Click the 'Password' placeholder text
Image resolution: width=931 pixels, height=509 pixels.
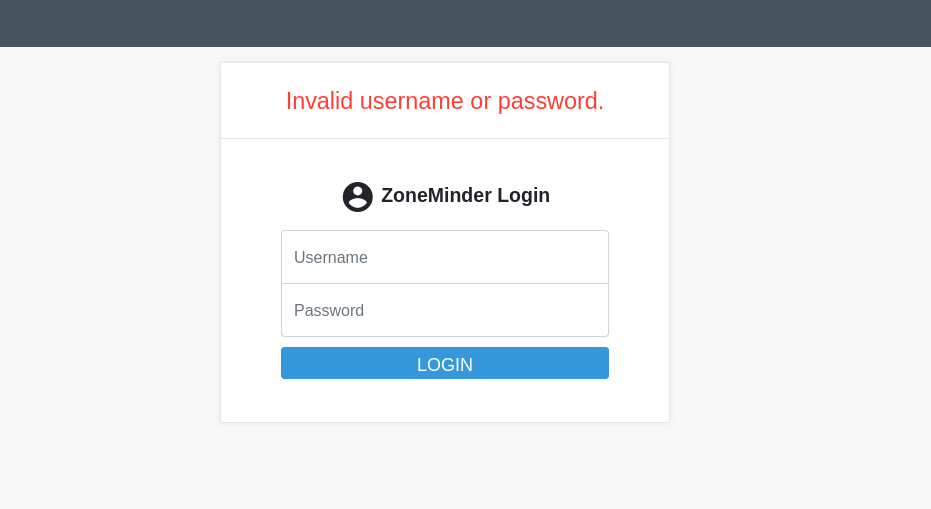329,311
